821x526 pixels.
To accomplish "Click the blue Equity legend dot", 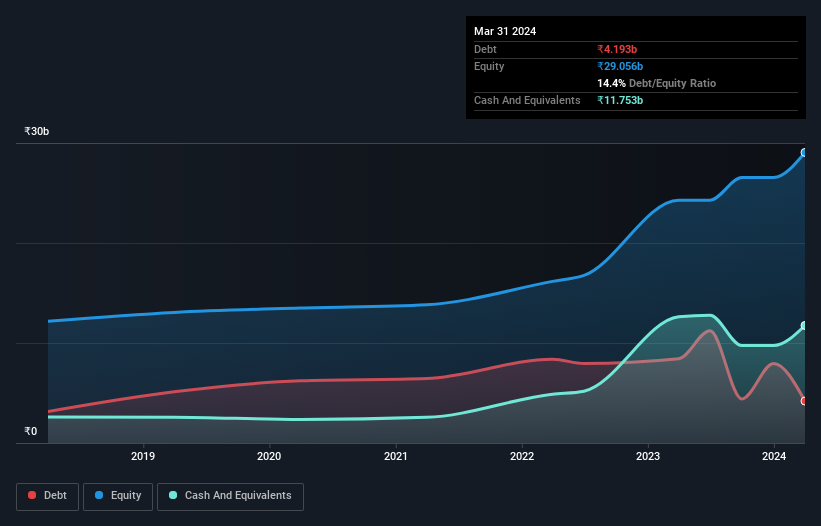I will (x=99, y=495).
